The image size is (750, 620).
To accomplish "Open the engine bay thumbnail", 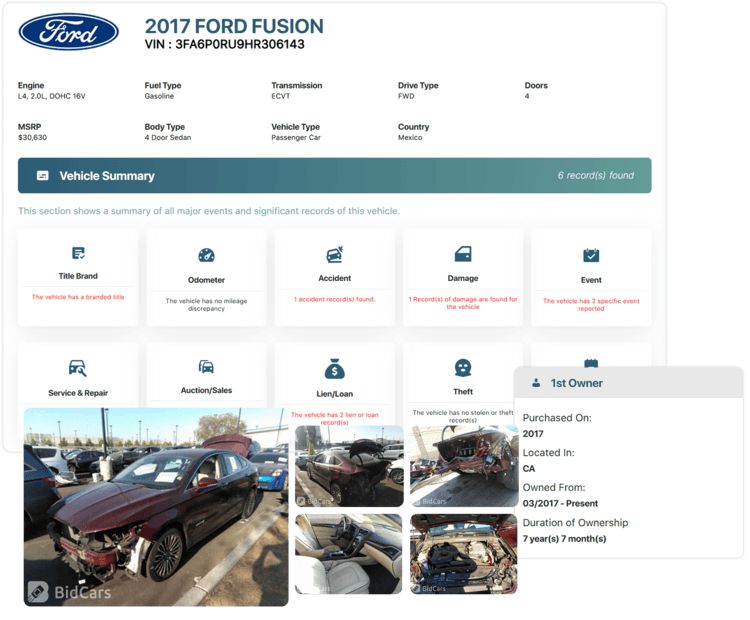I will [x=463, y=554].
